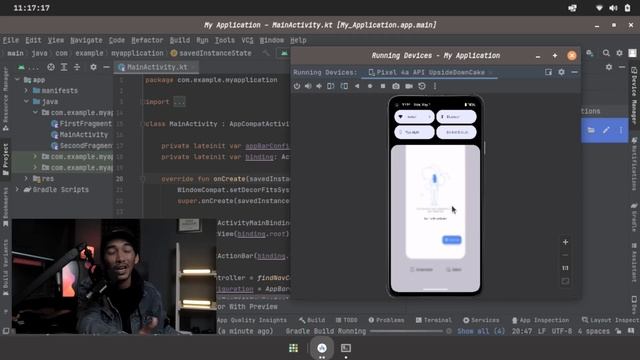Open the Refactor menu
This screenshot has height=360, width=640.
pos(147,40)
